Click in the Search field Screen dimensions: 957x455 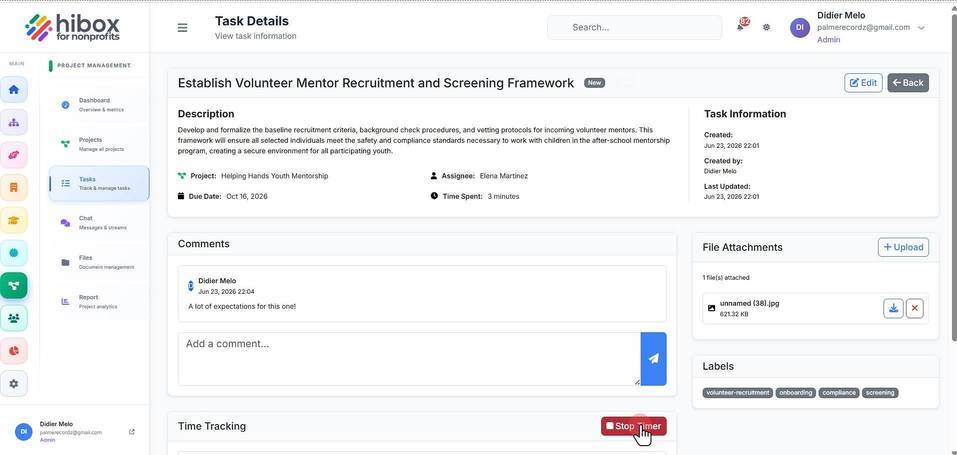click(635, 27)
